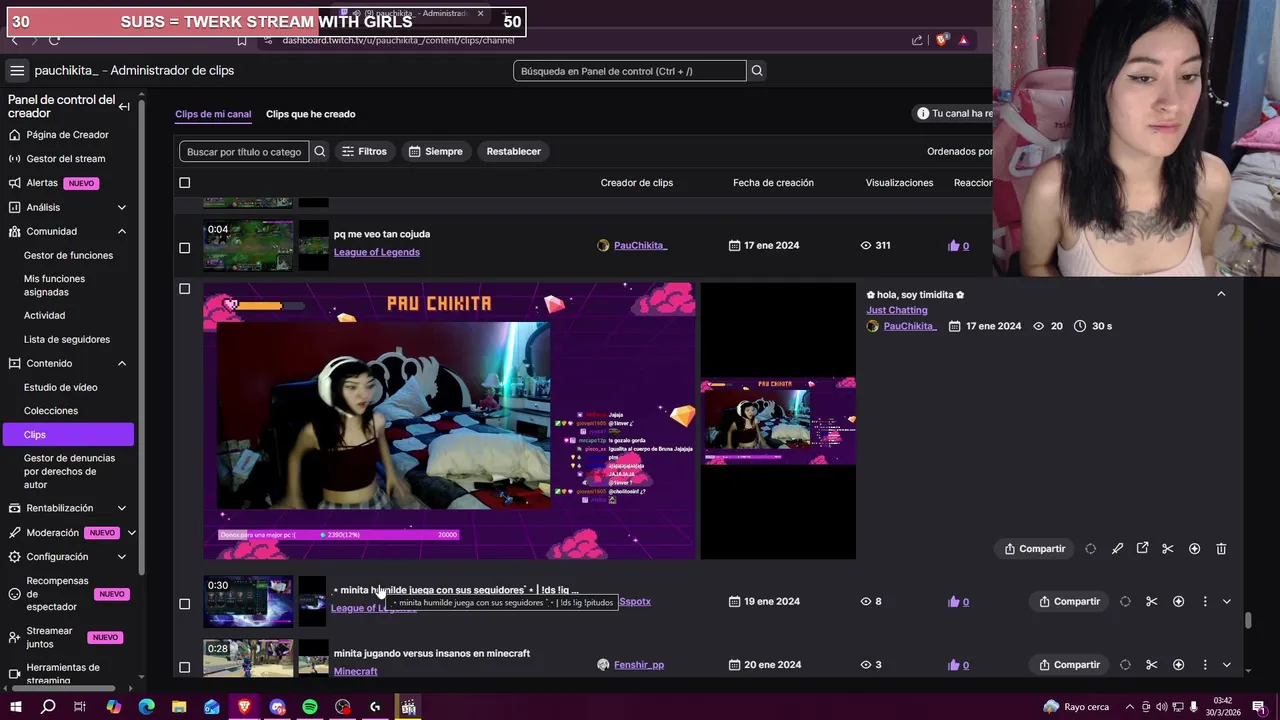
Task: Click like thumb on 'pq me veo tan cojuda' row
Action: pyautogui.click(x=954, y=246)
